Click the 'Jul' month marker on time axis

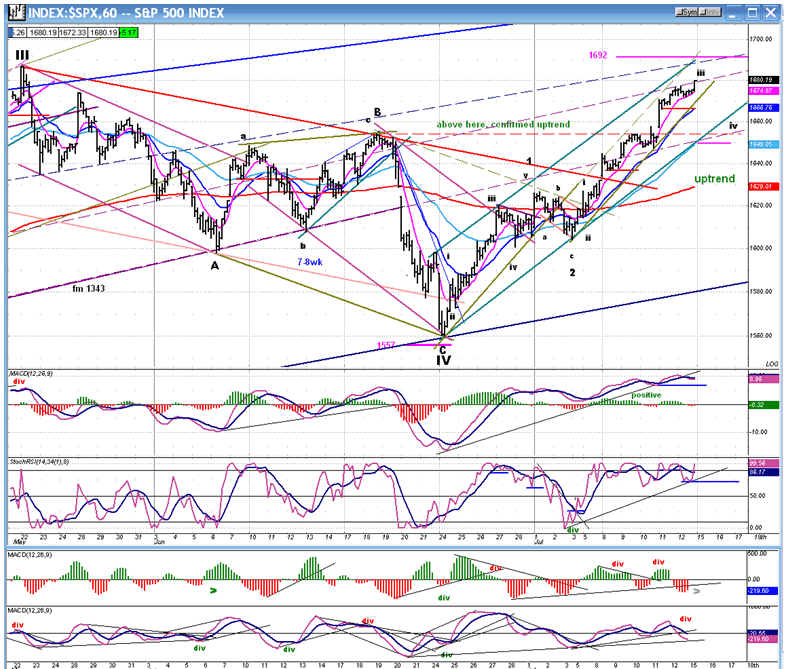(539, 542)
